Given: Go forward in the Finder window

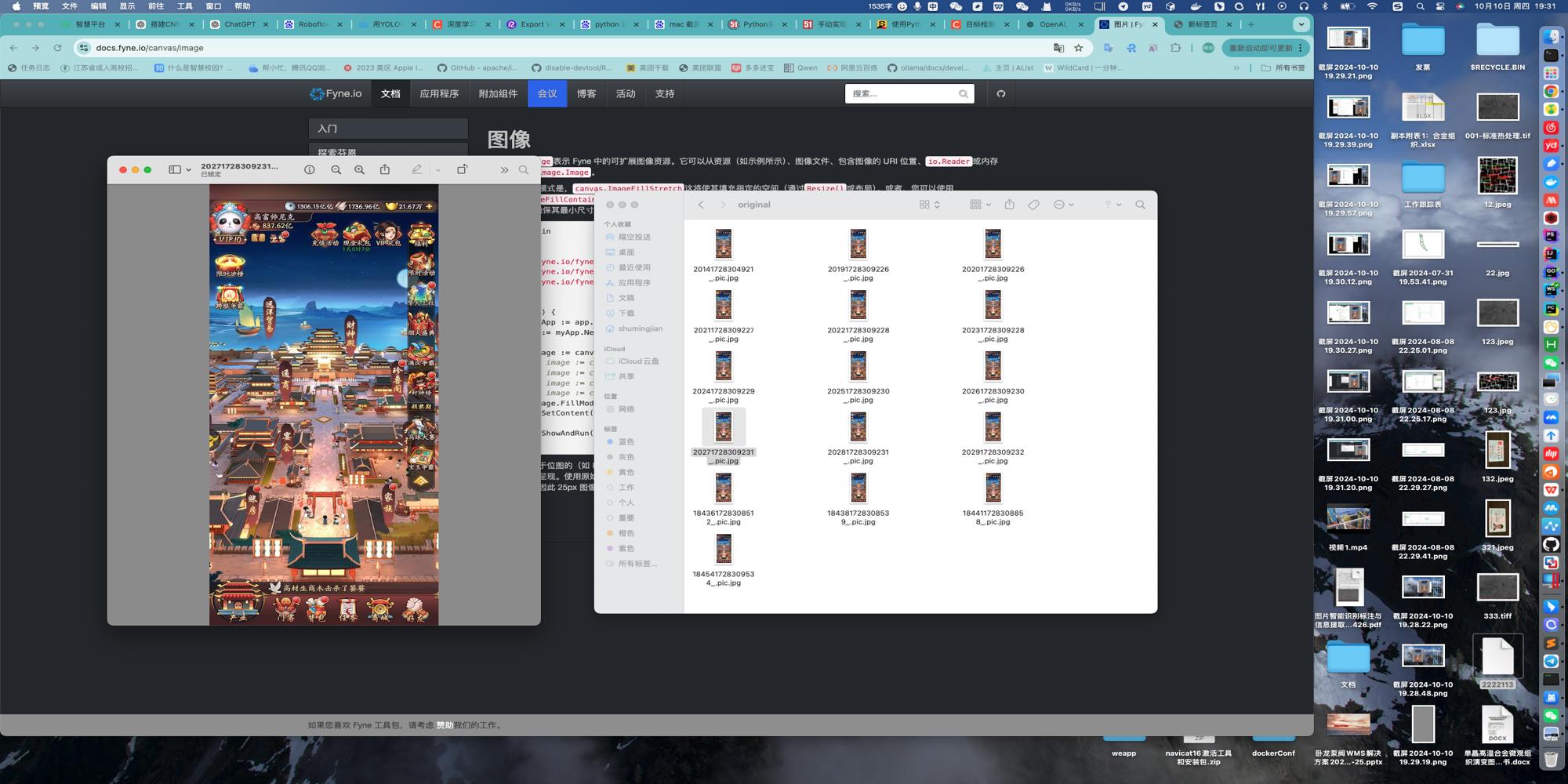Looking at the screenshot, I should [x=722, y=205].
